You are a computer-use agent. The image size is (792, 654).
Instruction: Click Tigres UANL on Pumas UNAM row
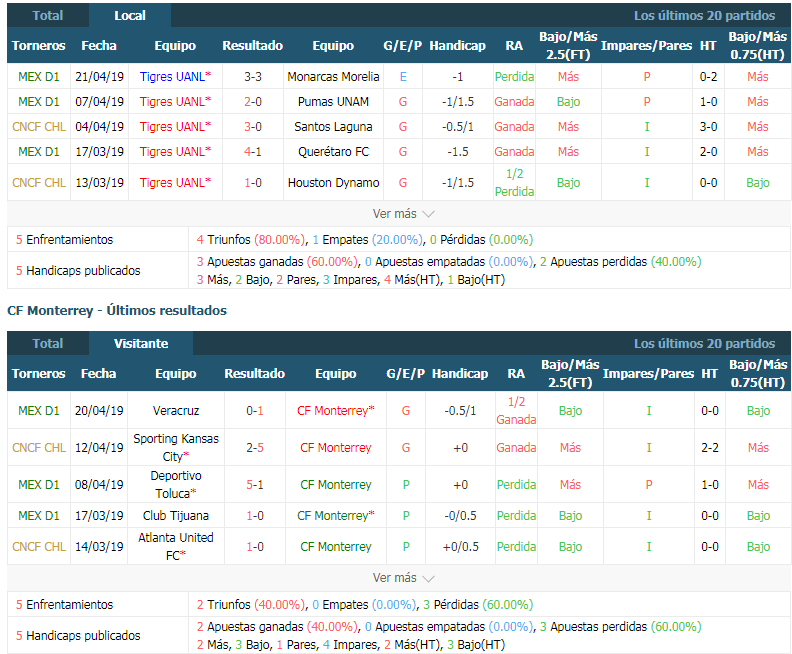click(x=175, y=102)
